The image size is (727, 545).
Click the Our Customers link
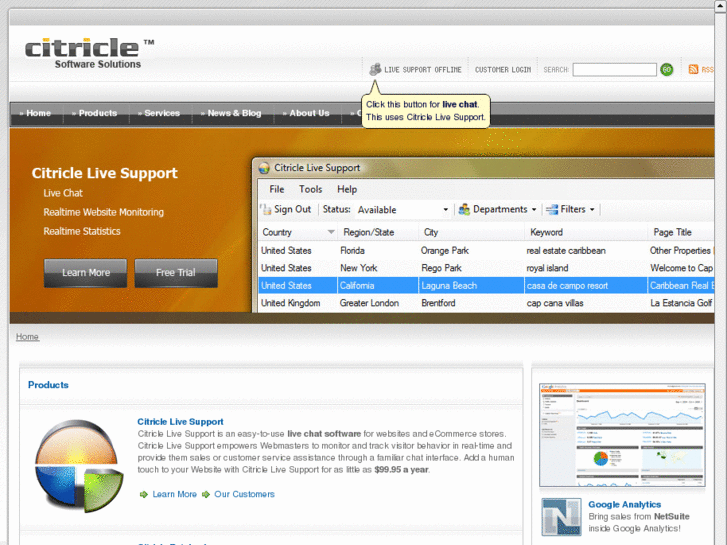[244, 494]
